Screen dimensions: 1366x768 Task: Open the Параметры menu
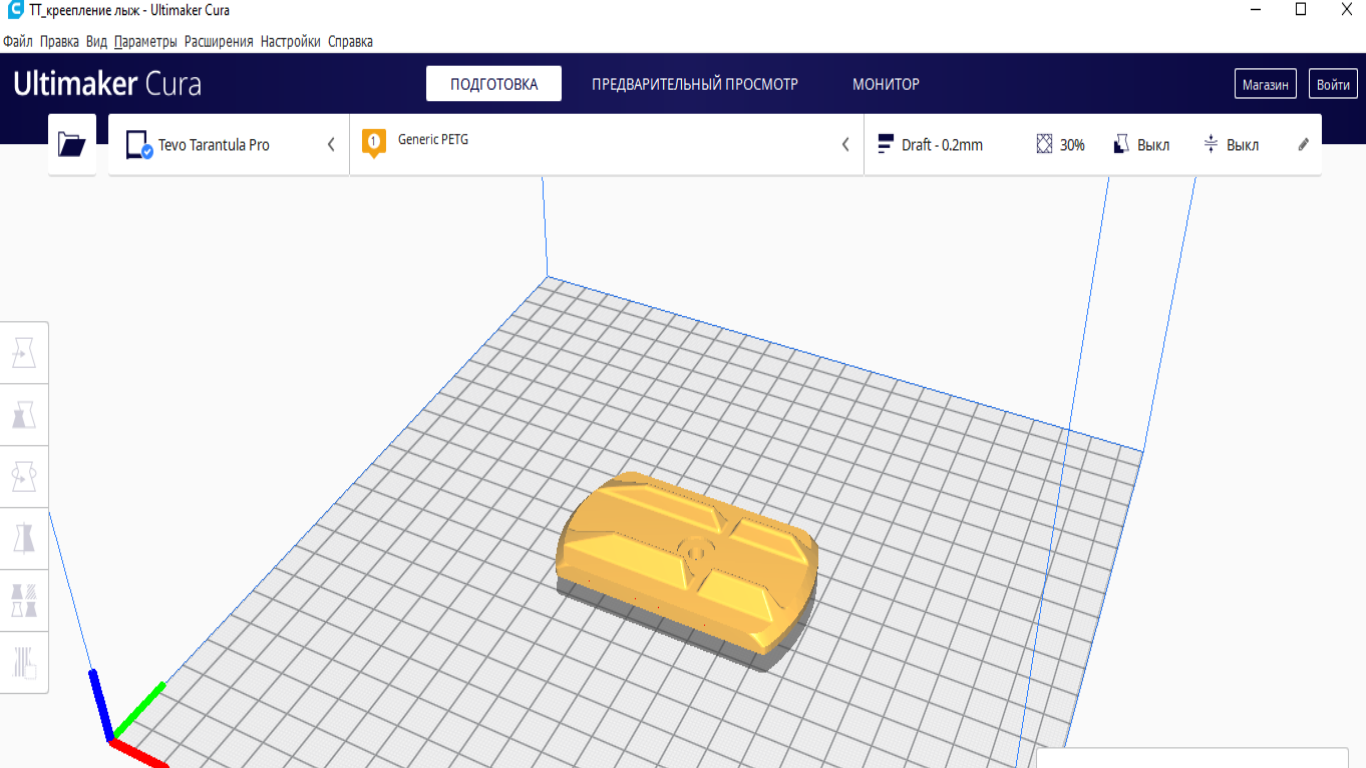146,42
